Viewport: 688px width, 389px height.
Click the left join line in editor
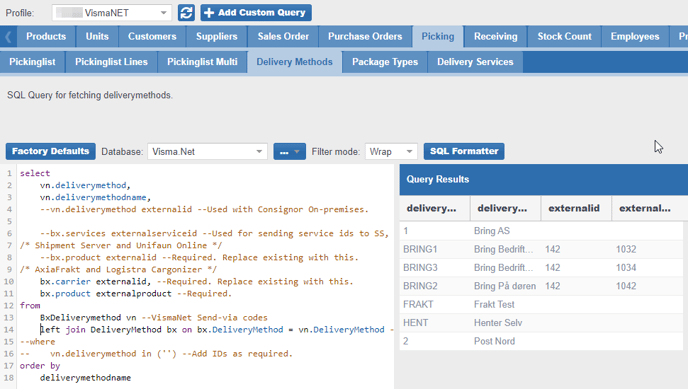(x=217, y=330)
